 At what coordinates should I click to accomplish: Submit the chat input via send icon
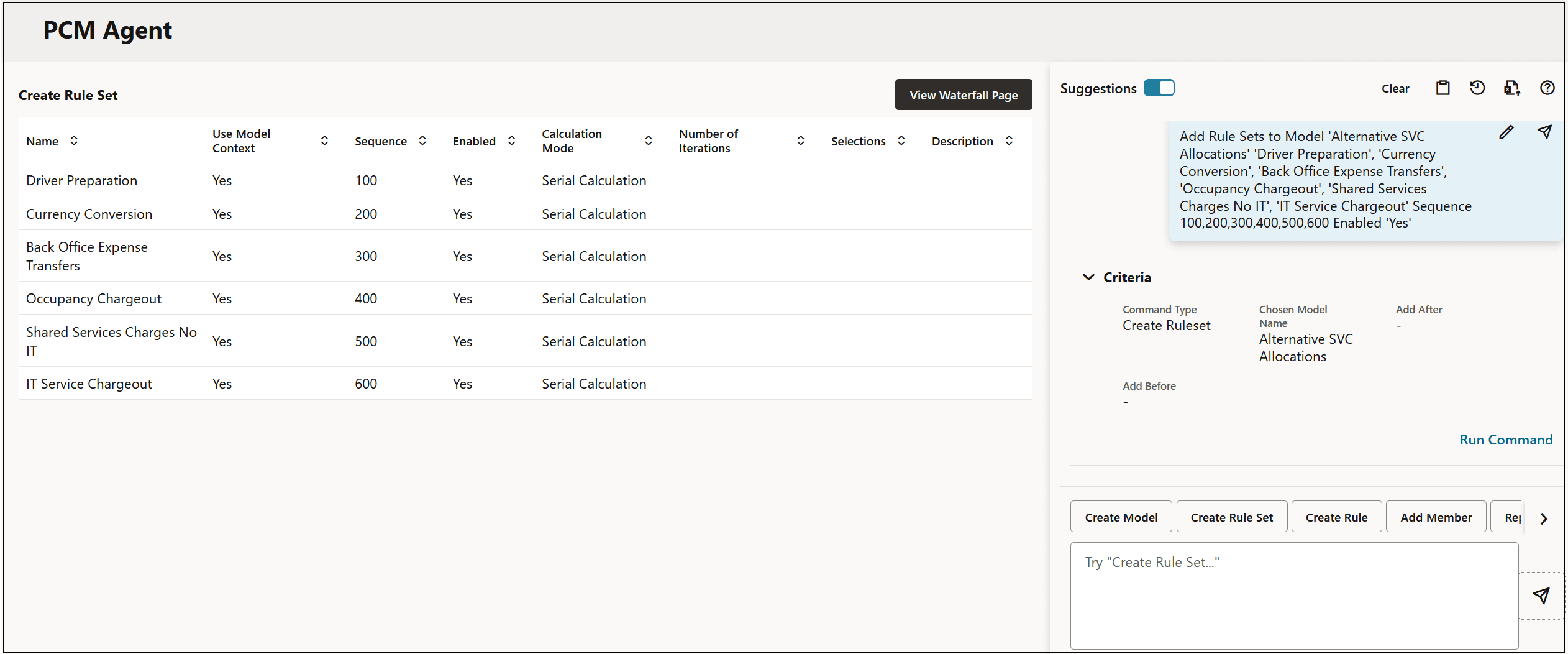(1543, 596)
